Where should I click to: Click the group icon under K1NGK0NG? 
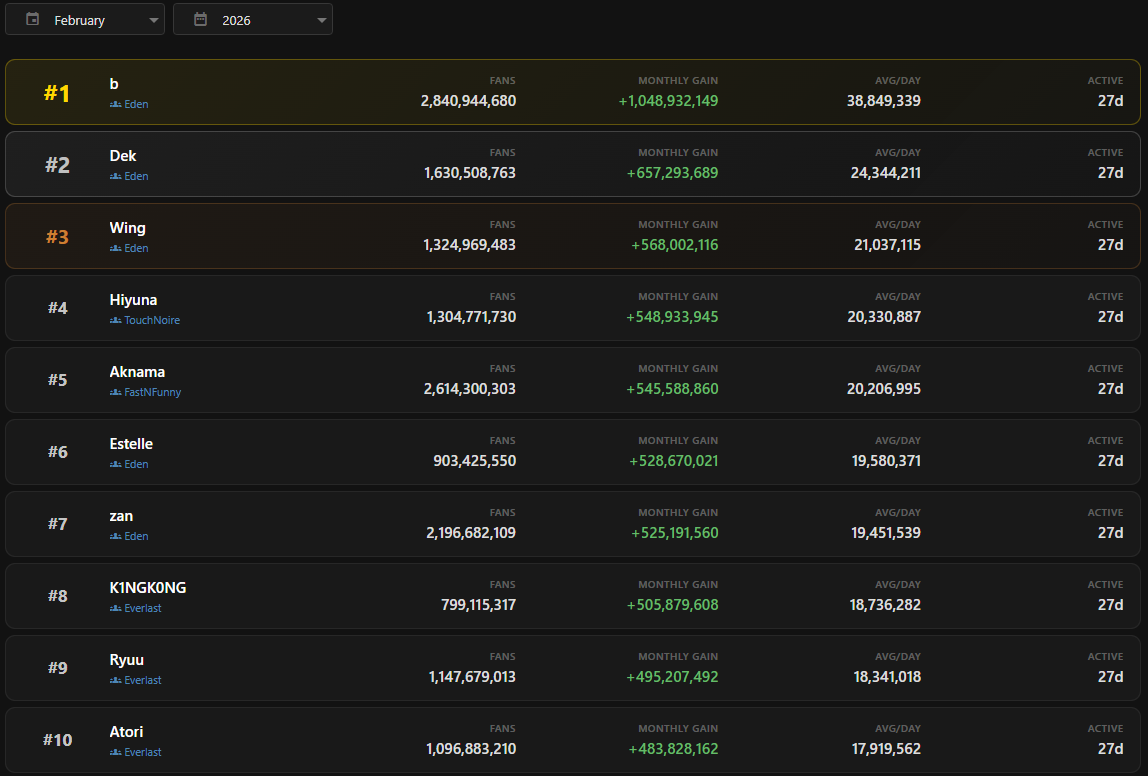pyautogui.click(x=116, y=608)
